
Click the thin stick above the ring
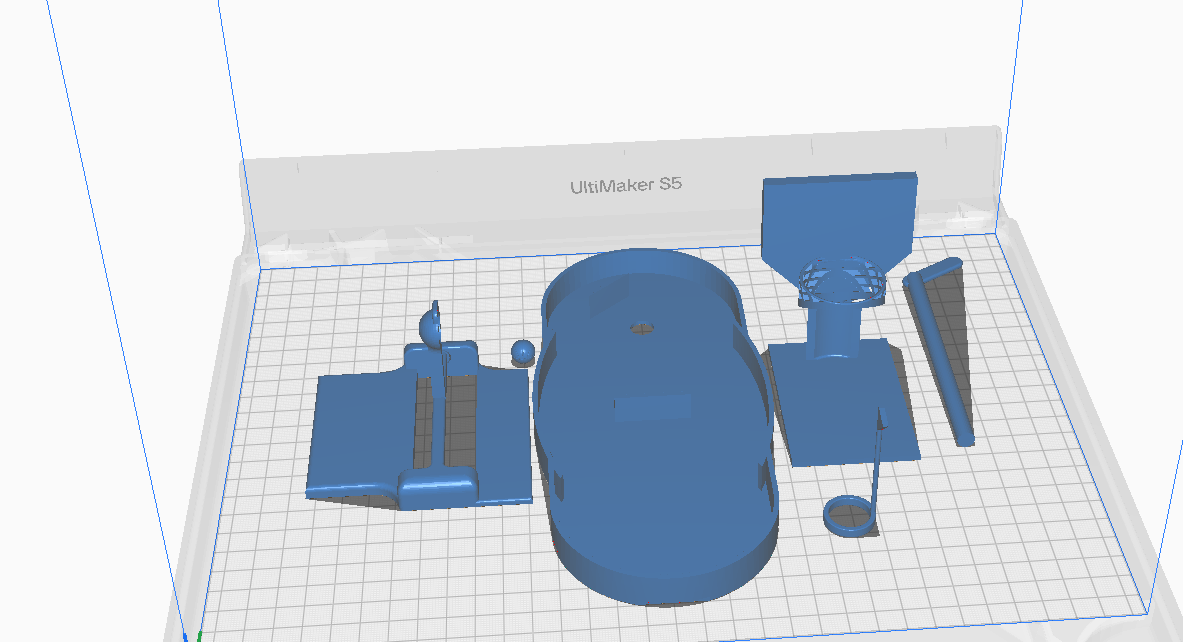[878, 453]
